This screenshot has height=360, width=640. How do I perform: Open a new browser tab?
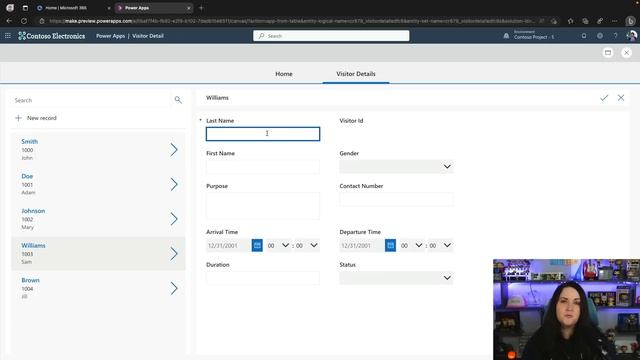[x=201, y=8]
